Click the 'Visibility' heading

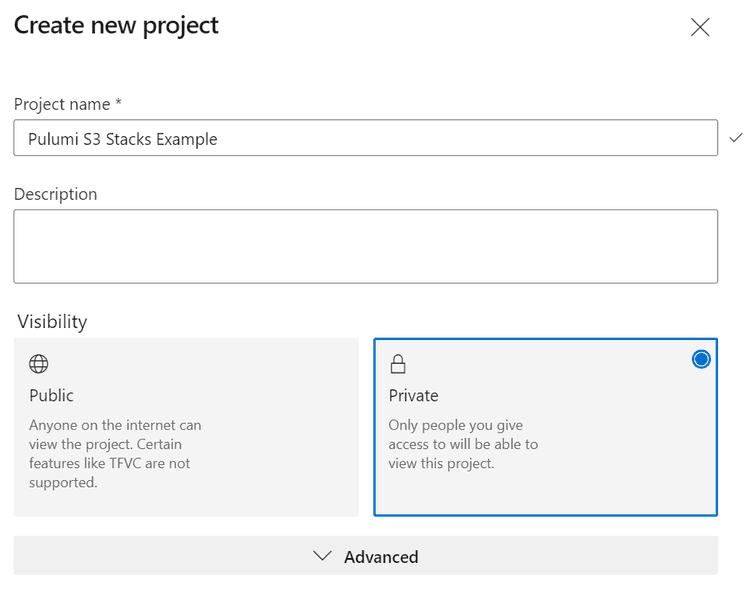(x=52, y=322)
